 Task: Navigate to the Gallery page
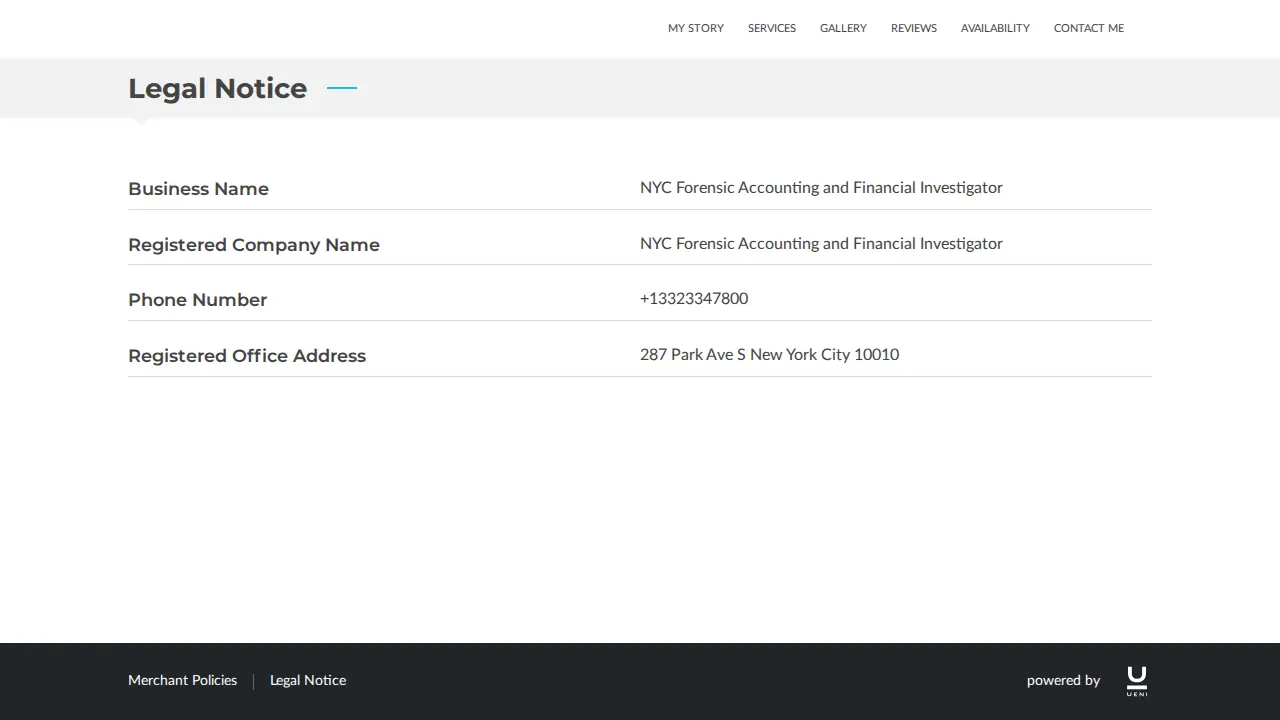(843, 28)
